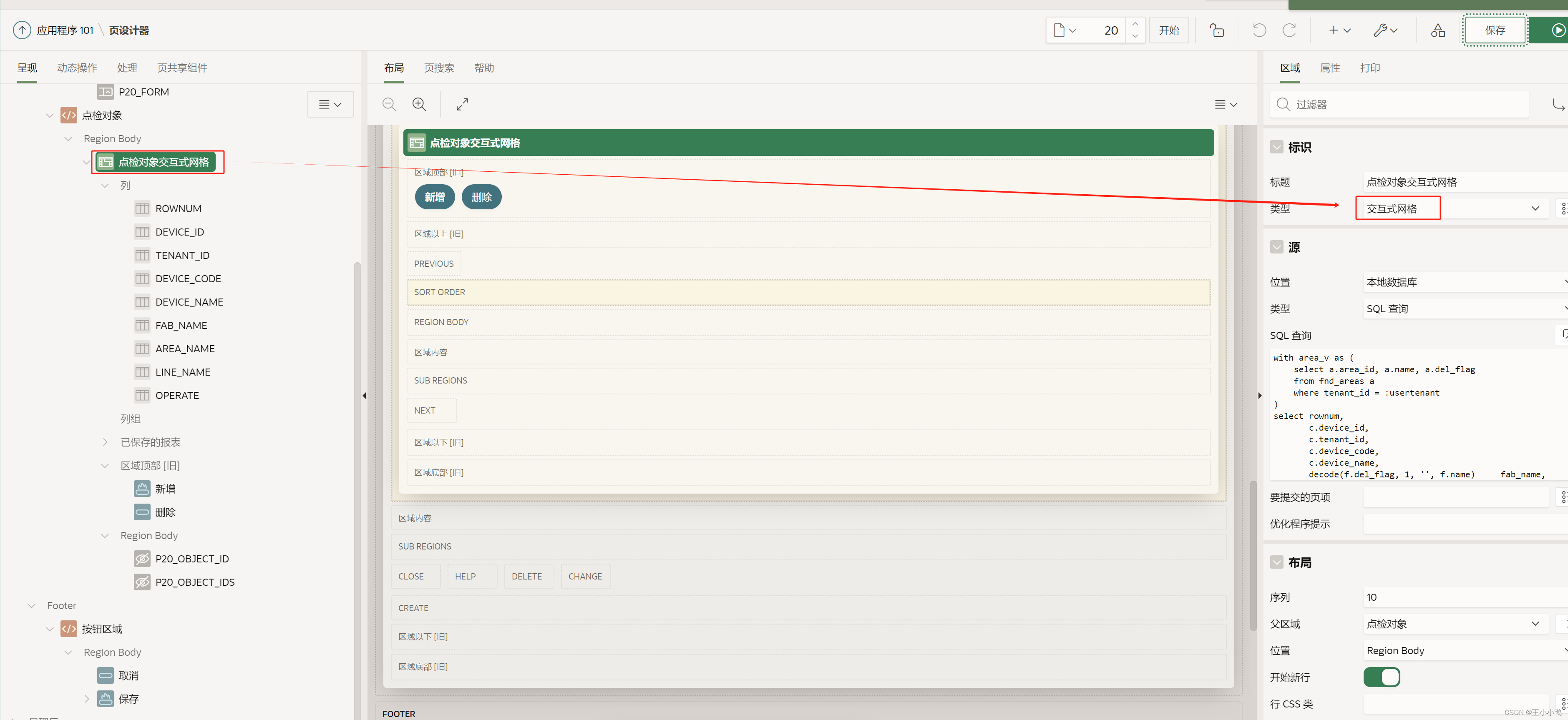Viewport: 1568px width, 720px height.
Task: Switch to the 动态操作 tab
Action: tap(77, 68)
